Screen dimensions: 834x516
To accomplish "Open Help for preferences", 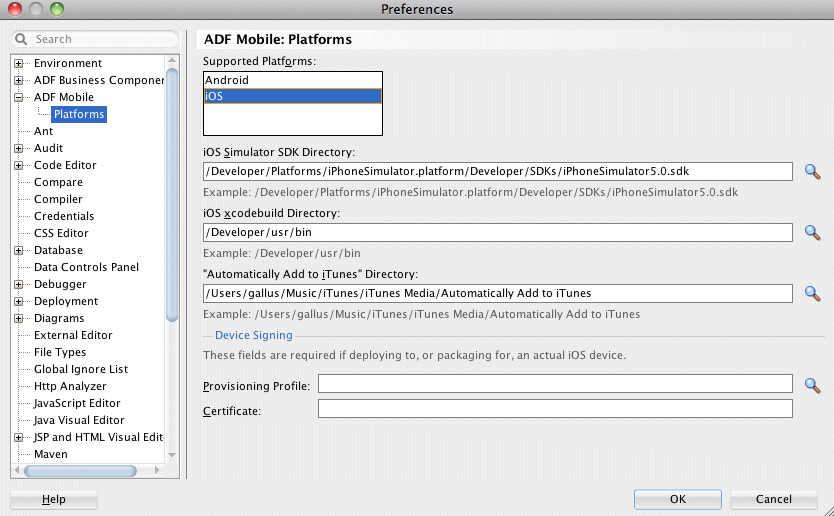I will point(54,499).
